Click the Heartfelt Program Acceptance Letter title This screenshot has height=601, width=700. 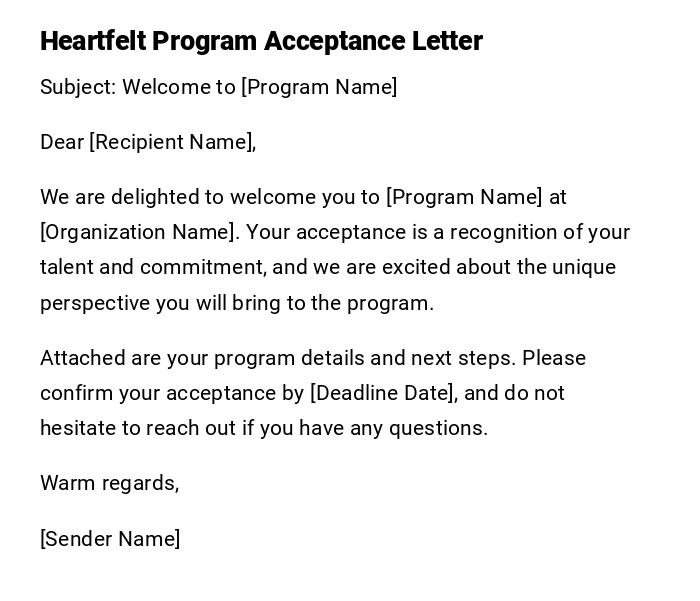coord(261,41)
